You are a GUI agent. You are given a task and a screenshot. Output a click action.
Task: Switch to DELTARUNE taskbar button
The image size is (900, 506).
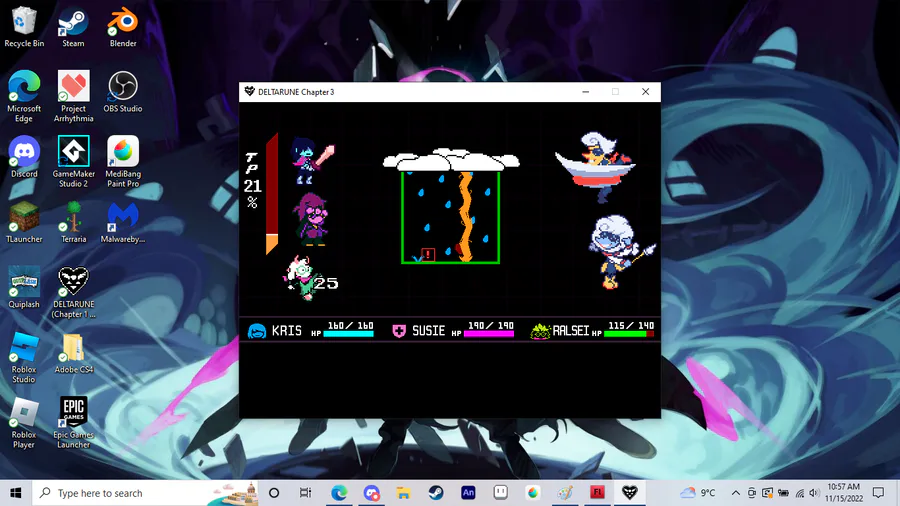pos(630,493)
